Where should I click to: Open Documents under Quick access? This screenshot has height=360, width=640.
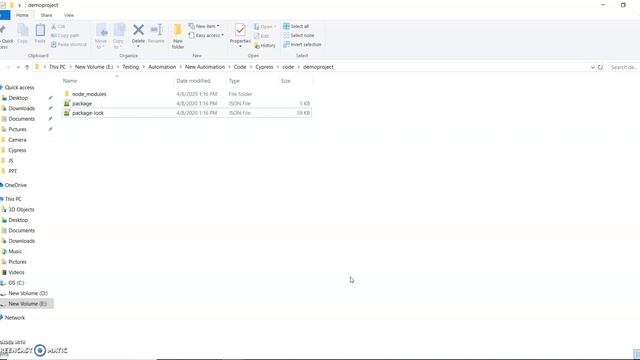[x=21, y=119]
